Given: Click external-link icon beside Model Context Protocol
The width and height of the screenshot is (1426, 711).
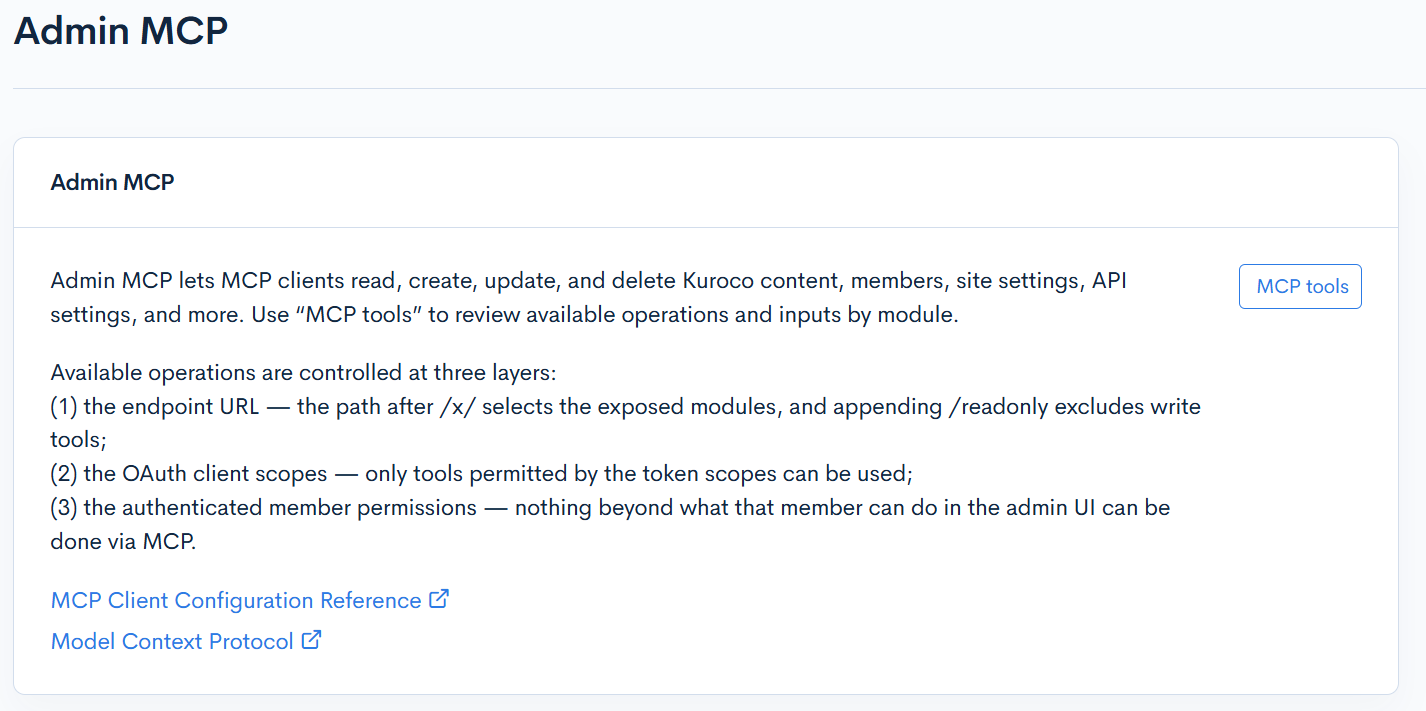Looking at the screenshot, I should tap(312, 640).
